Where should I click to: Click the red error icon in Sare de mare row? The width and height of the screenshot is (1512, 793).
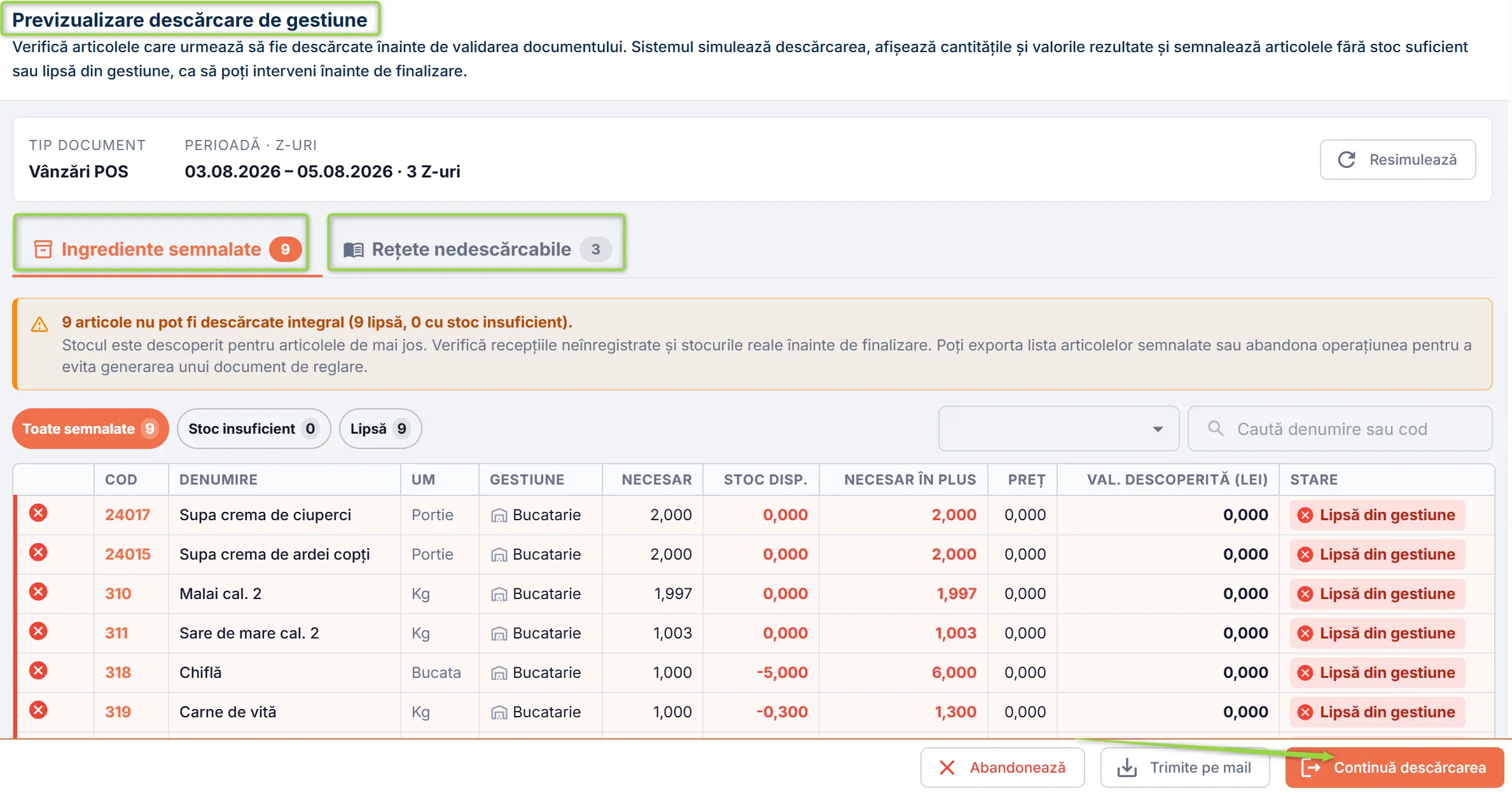click(x=38, y=631)
